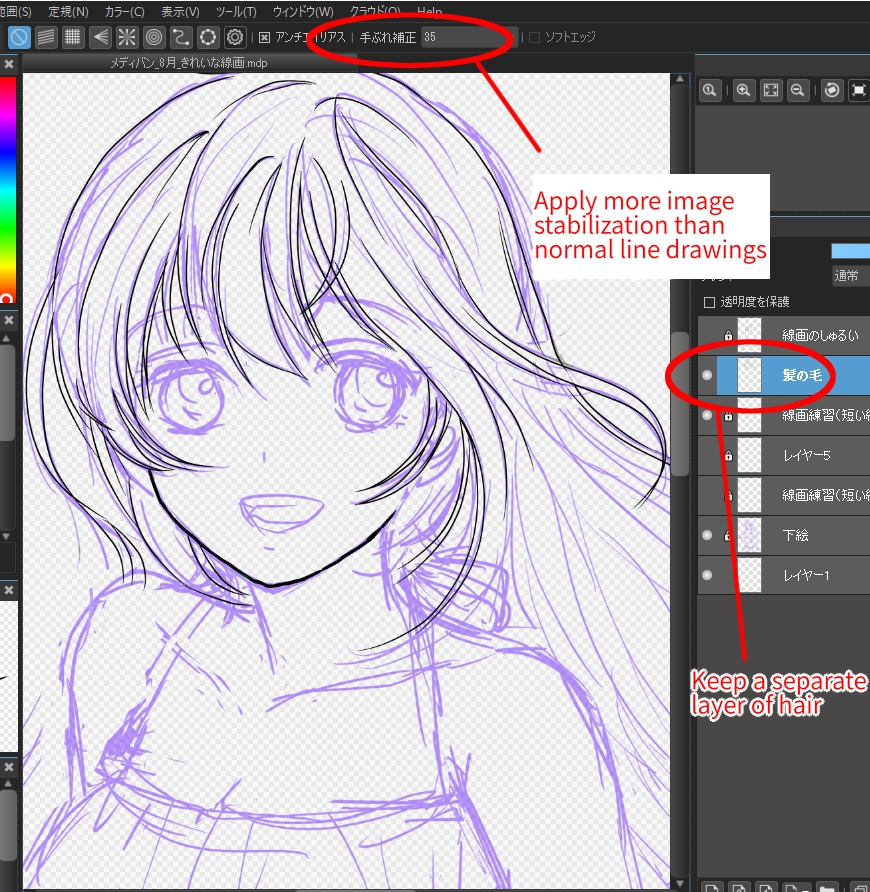Image resolution: width=870 pixels, height=892 pixels.
Task: Click the 100% zoom icon in the Navigator
Action: [x=710, y=90]
